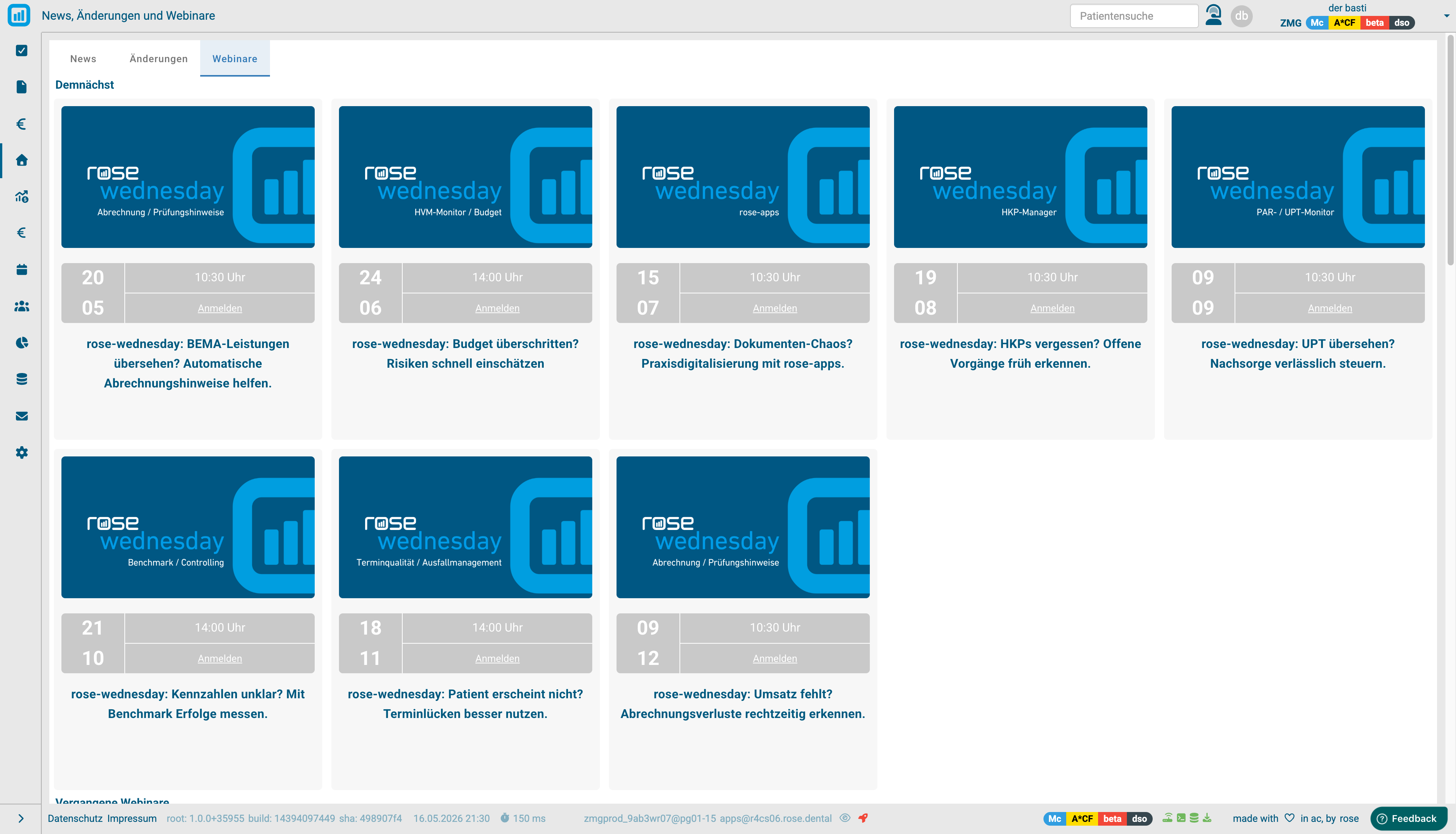This screenshot has height=834, width=1456.
Task: Click the 'Demnächst' section heading
Action: click(85, 85)
